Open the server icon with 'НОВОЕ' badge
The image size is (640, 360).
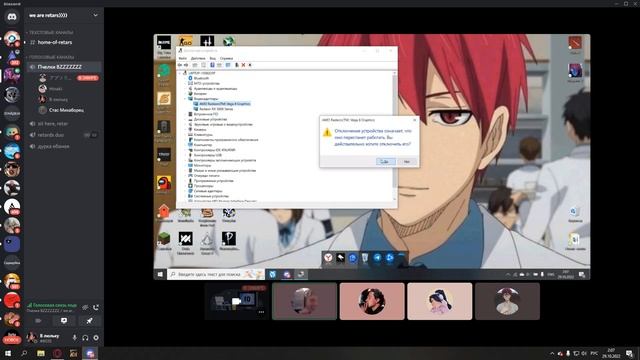(12, 337)
